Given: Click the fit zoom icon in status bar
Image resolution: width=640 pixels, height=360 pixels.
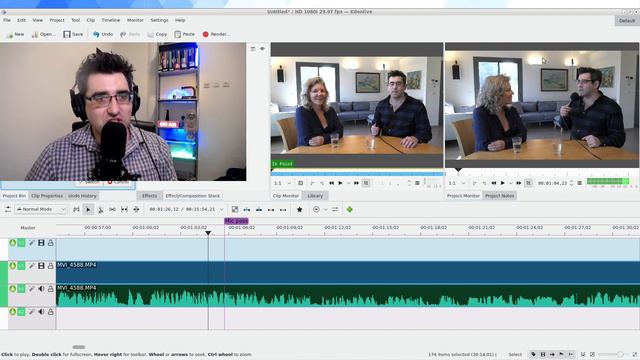Looking at the screenshot, I should [592, 354].
